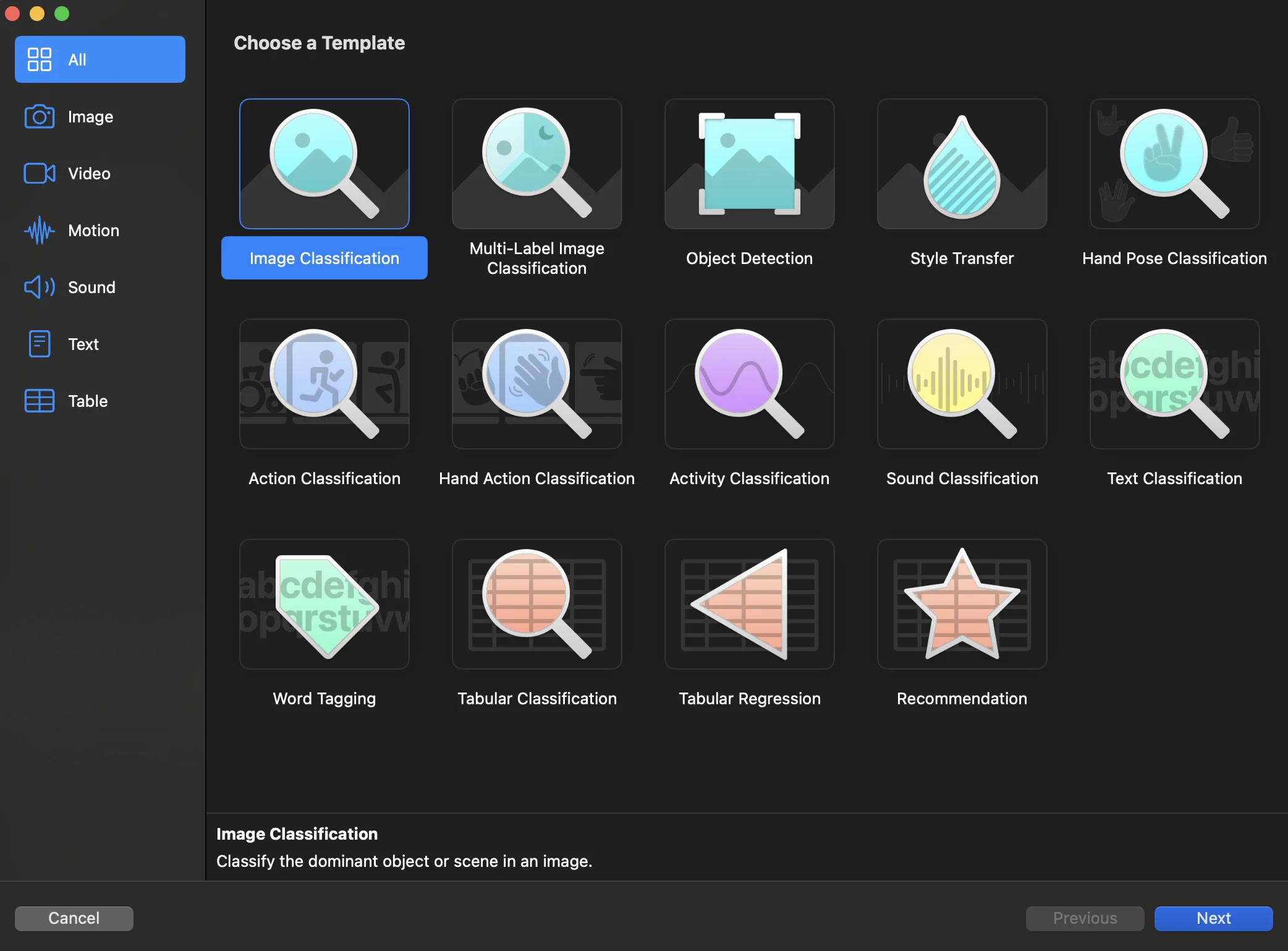Pick the Hand Pose Classification template
1288x951 pixels.
coord(1174,164)
